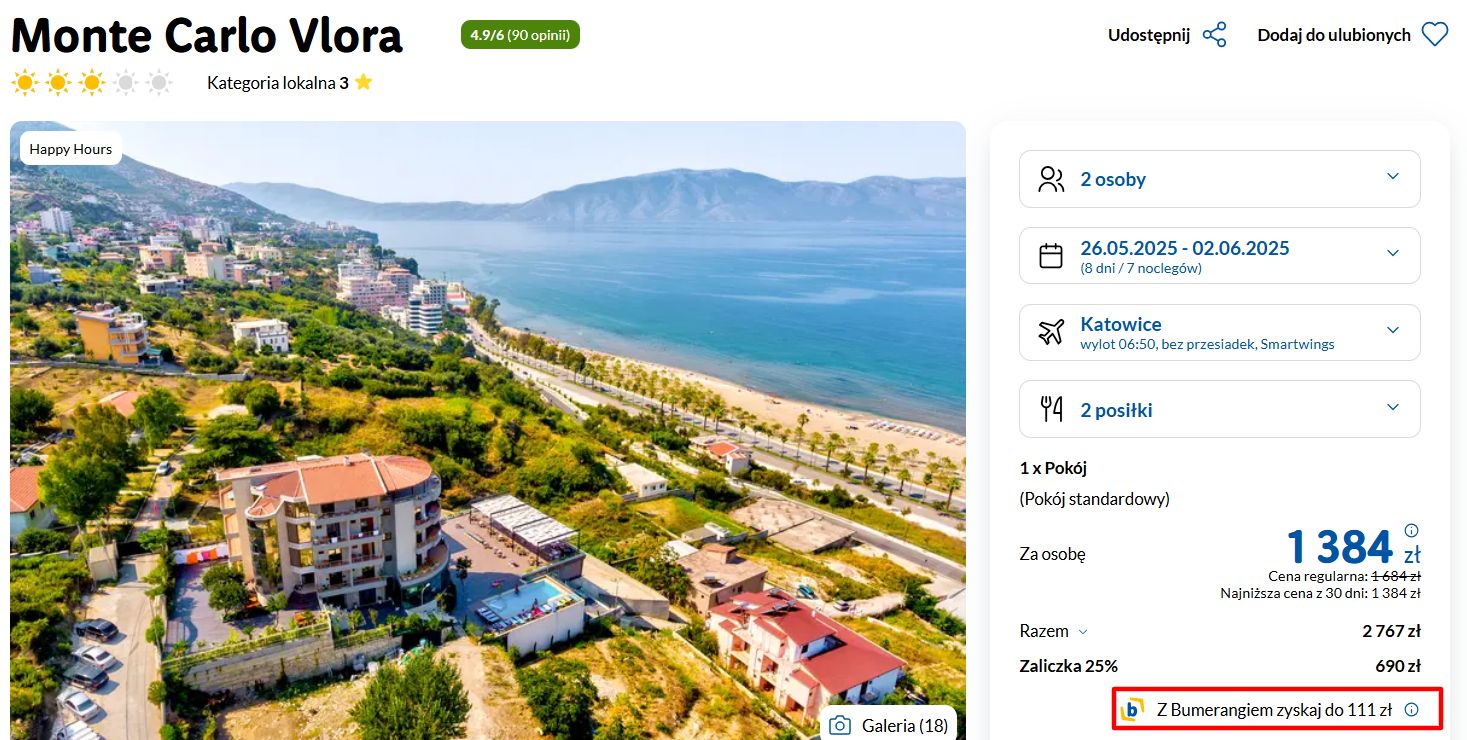Click the calendar icon in the date field

click(x=1051, y=256)
